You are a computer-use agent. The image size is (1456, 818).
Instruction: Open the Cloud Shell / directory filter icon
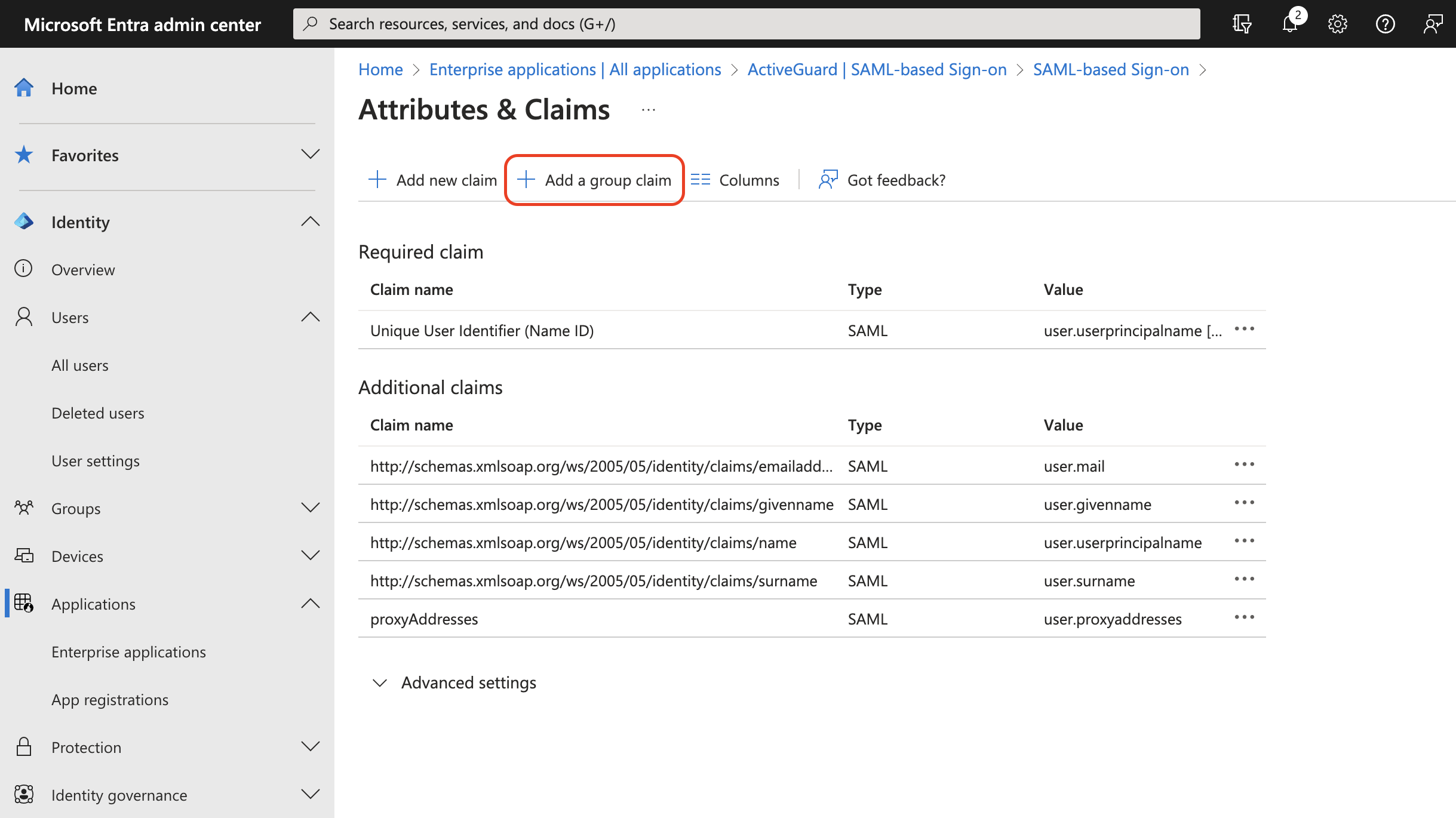(1242, 24)
